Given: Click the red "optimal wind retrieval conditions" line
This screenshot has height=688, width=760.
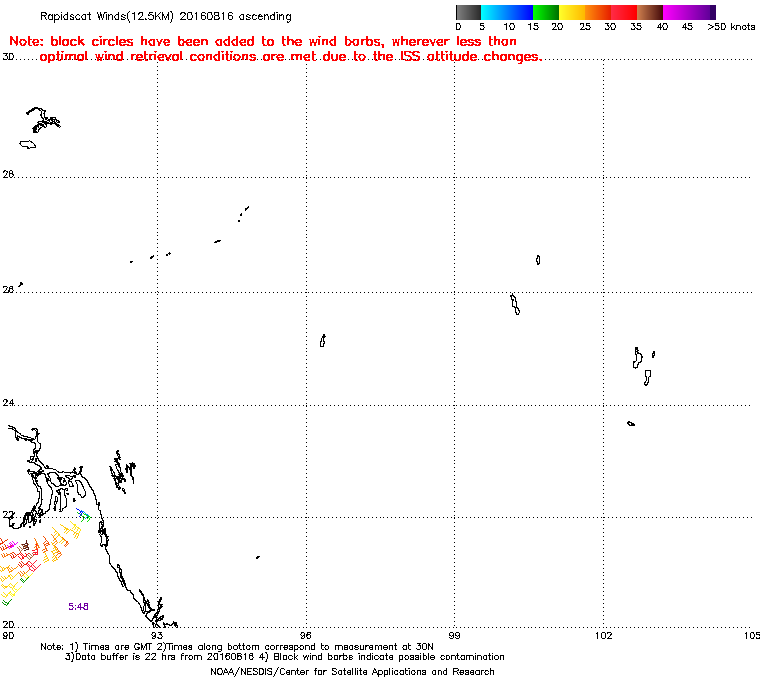Looking at the screenshot, I should 290,56.
